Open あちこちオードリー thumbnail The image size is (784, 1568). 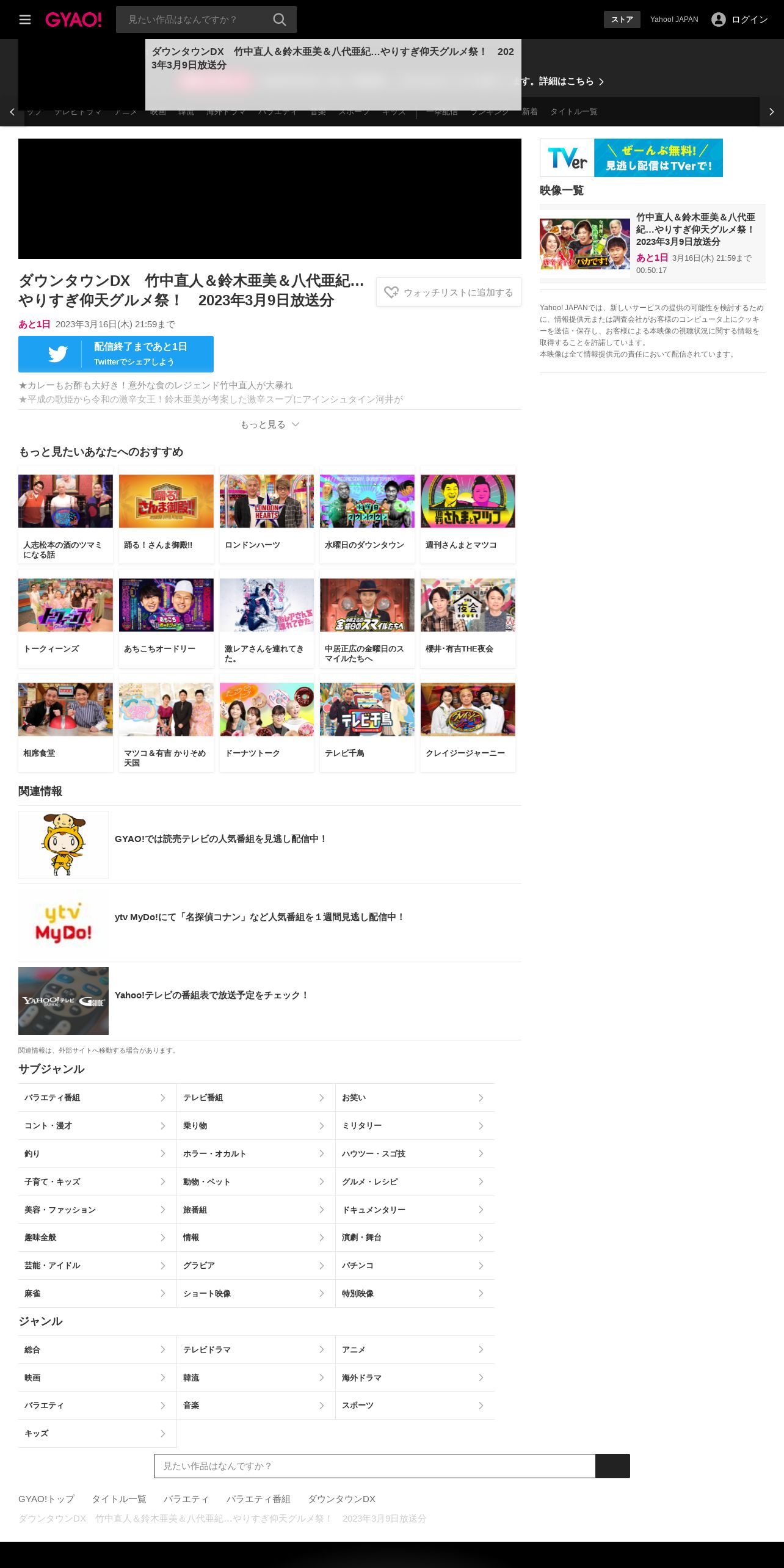pos(166,605)
